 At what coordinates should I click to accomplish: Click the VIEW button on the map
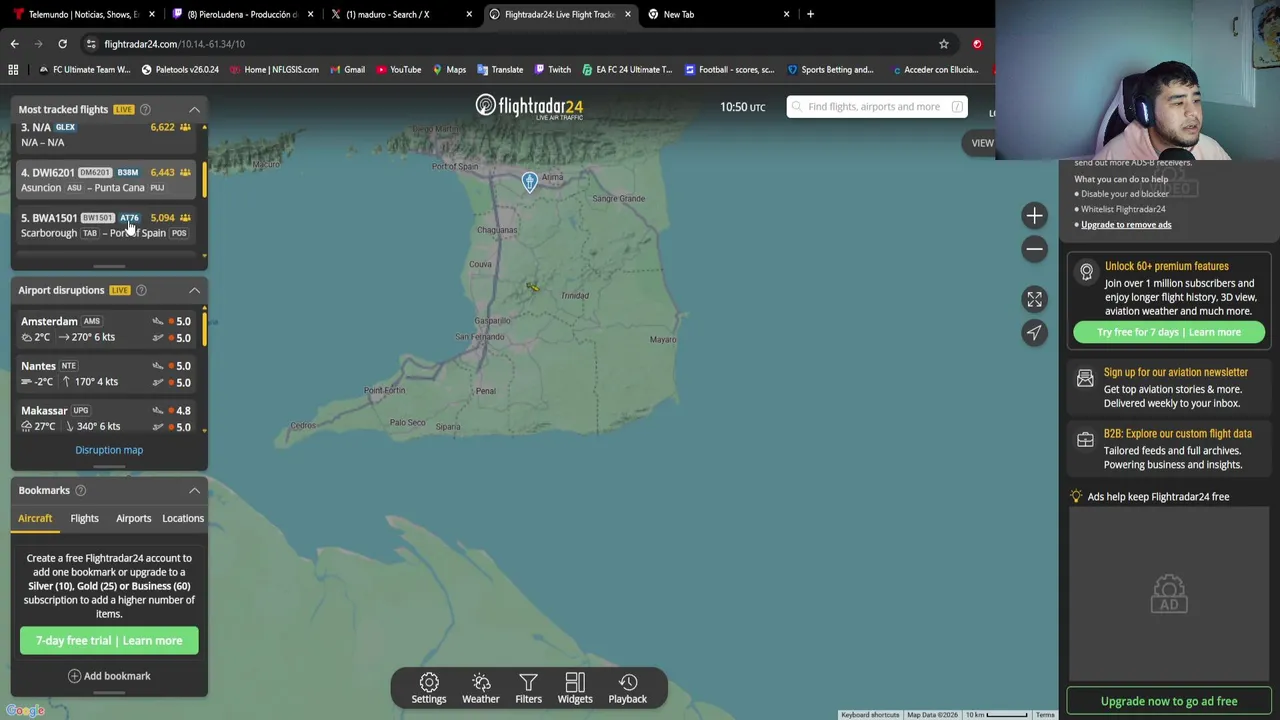click(982, 143)
